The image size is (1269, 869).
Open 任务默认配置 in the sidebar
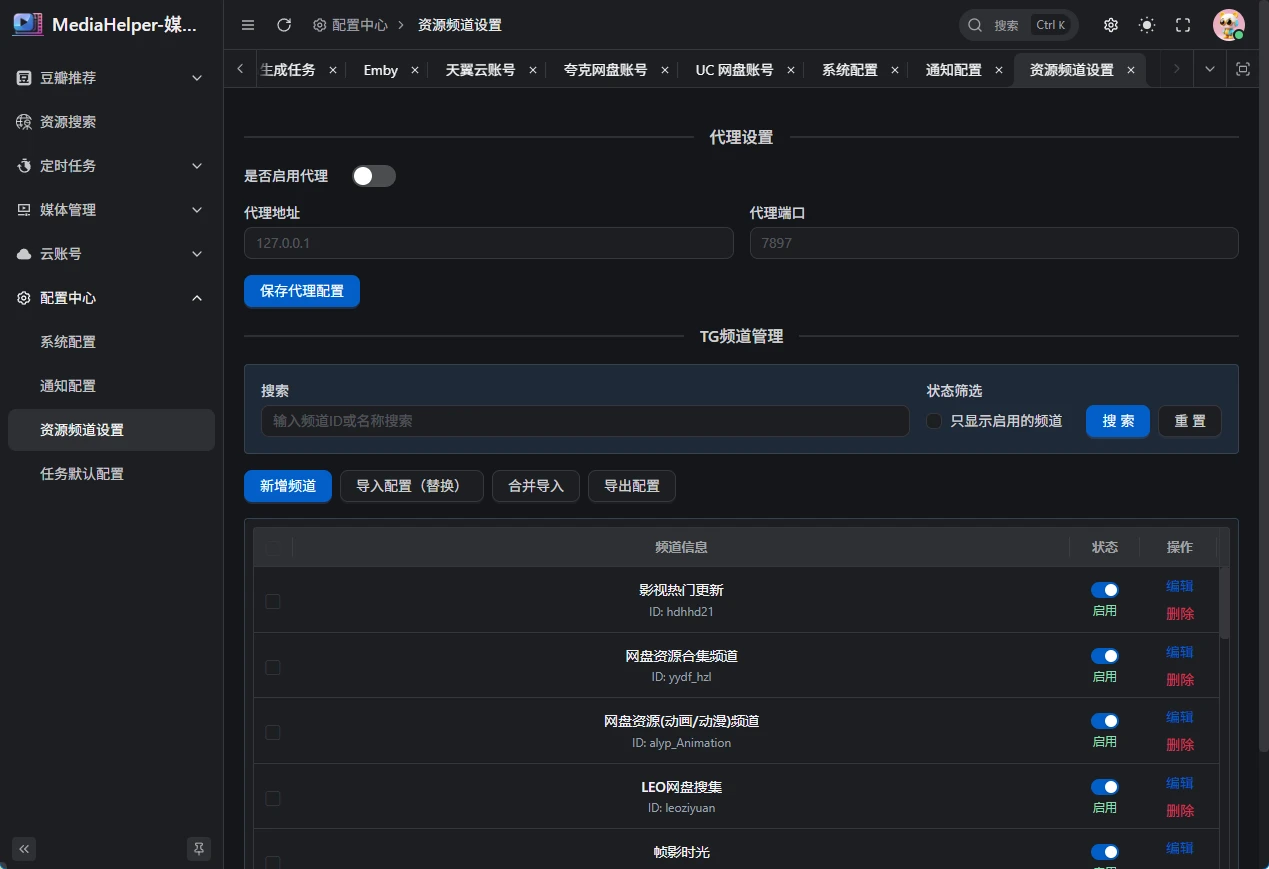82,474
